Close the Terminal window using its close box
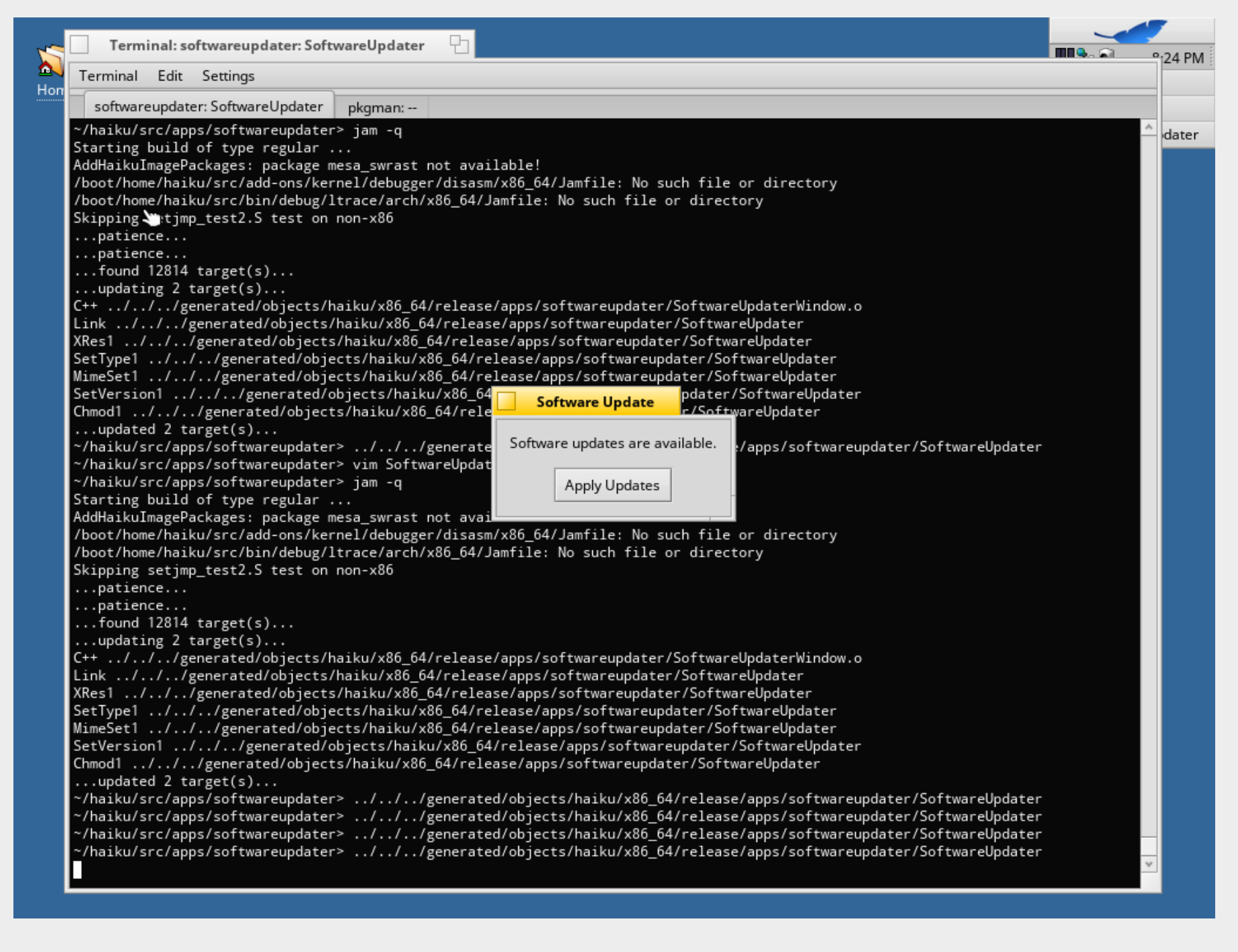Screen dimensions: 1238x952 (80, 45)
